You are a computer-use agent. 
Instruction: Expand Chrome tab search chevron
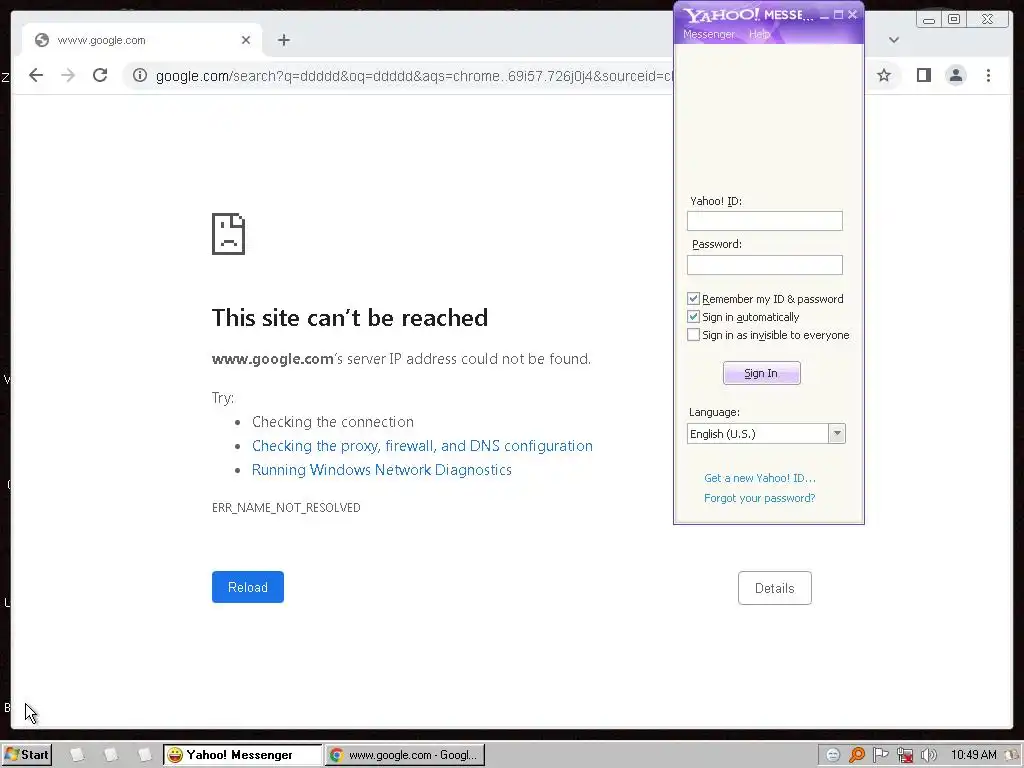tap(894, 40)
